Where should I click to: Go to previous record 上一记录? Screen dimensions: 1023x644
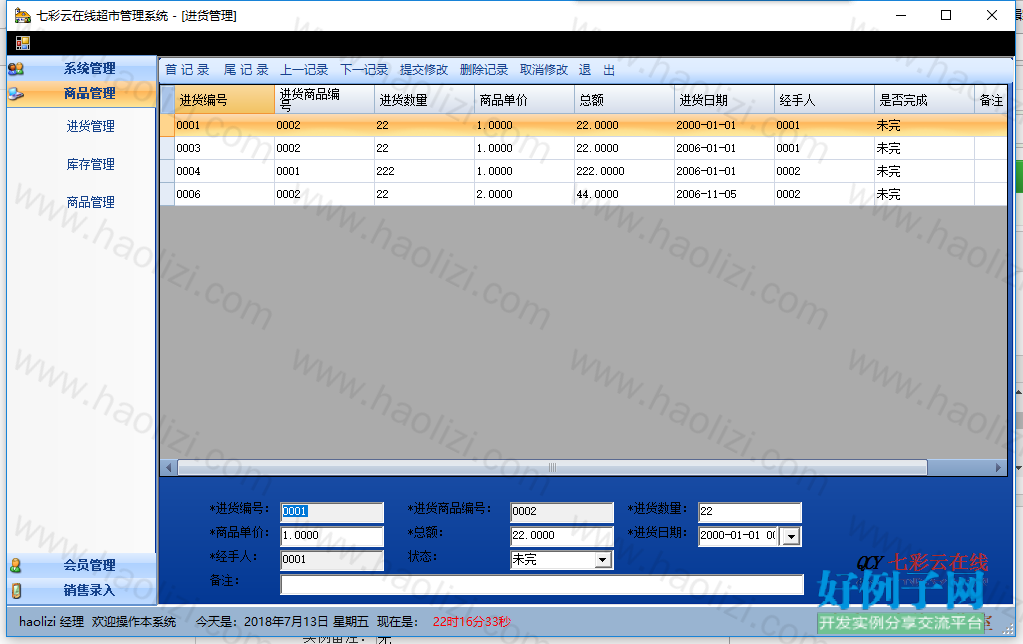304,70
